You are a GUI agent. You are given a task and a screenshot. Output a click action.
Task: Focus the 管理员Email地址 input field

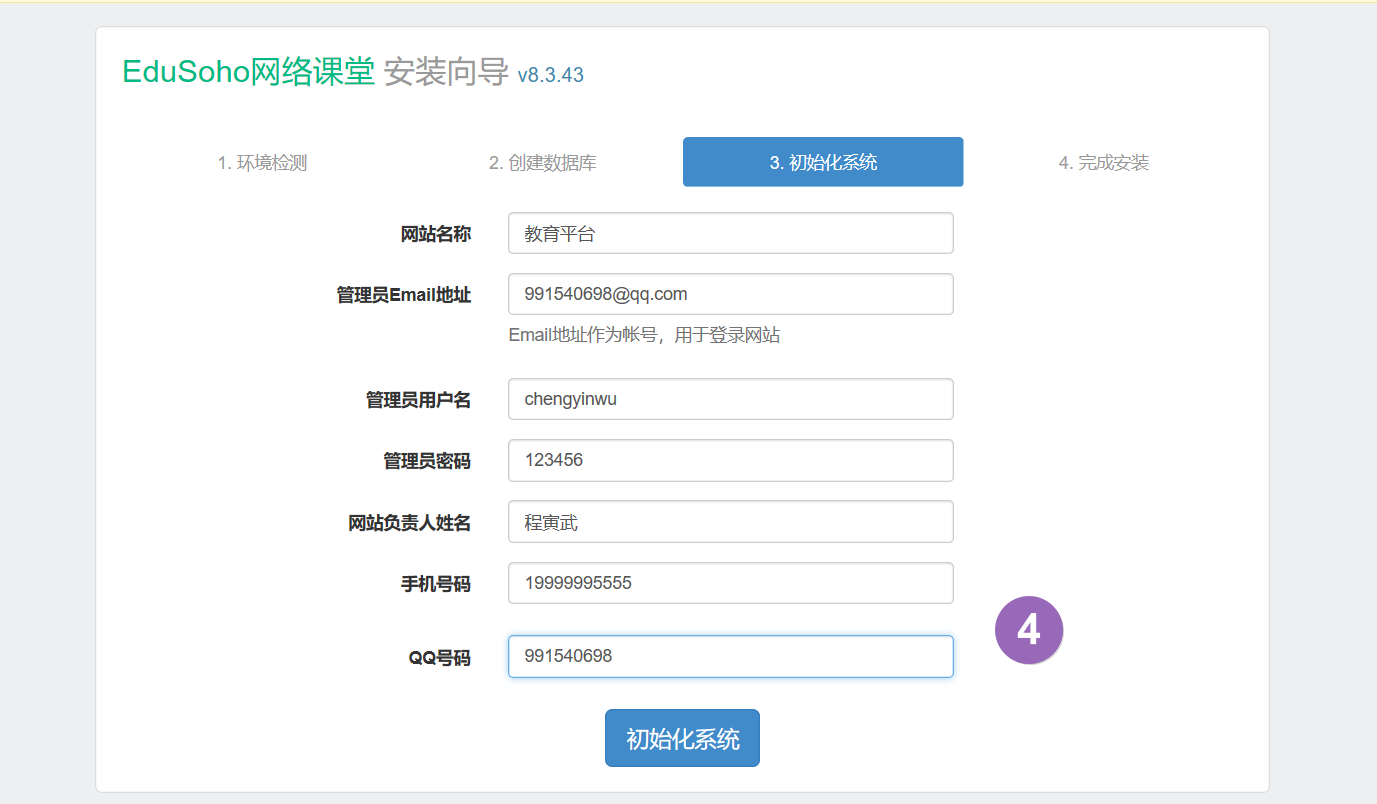(x=730, y=294)
